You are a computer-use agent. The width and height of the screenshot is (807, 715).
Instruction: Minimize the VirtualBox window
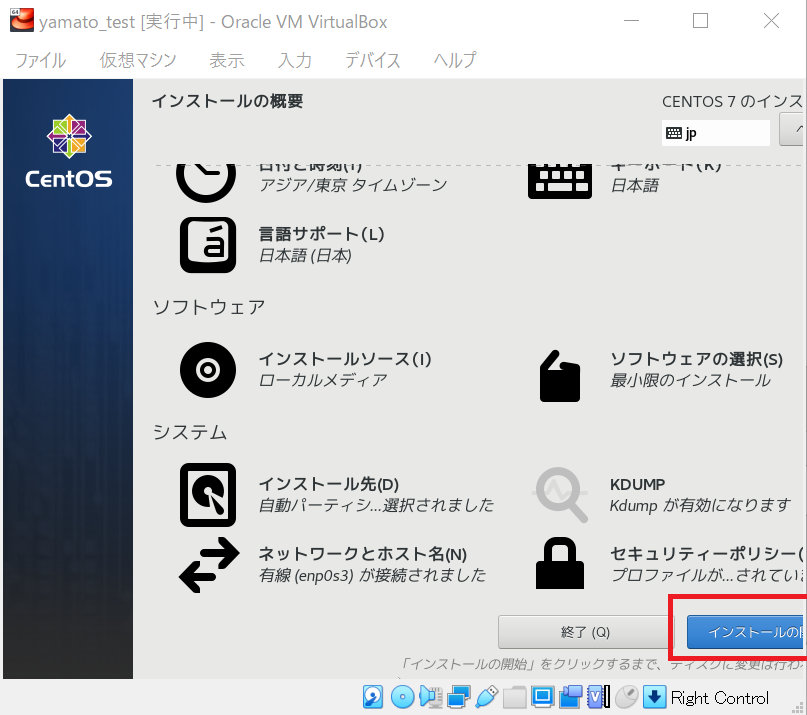tap(631, 21)
